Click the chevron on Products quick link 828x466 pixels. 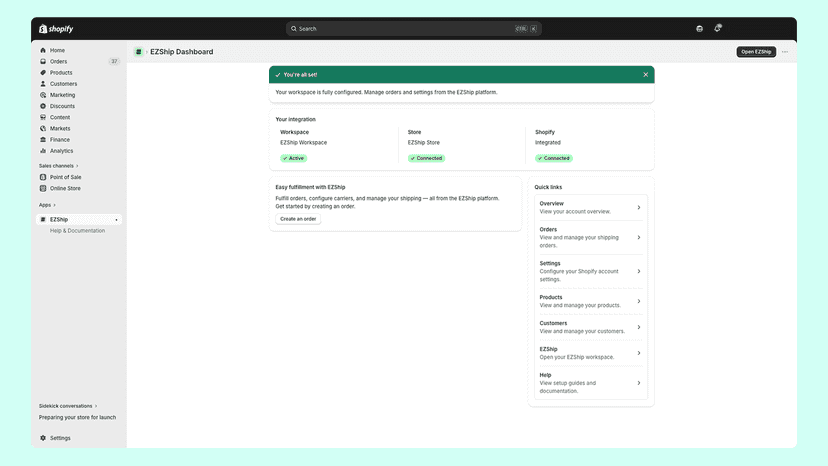[638, 301]
